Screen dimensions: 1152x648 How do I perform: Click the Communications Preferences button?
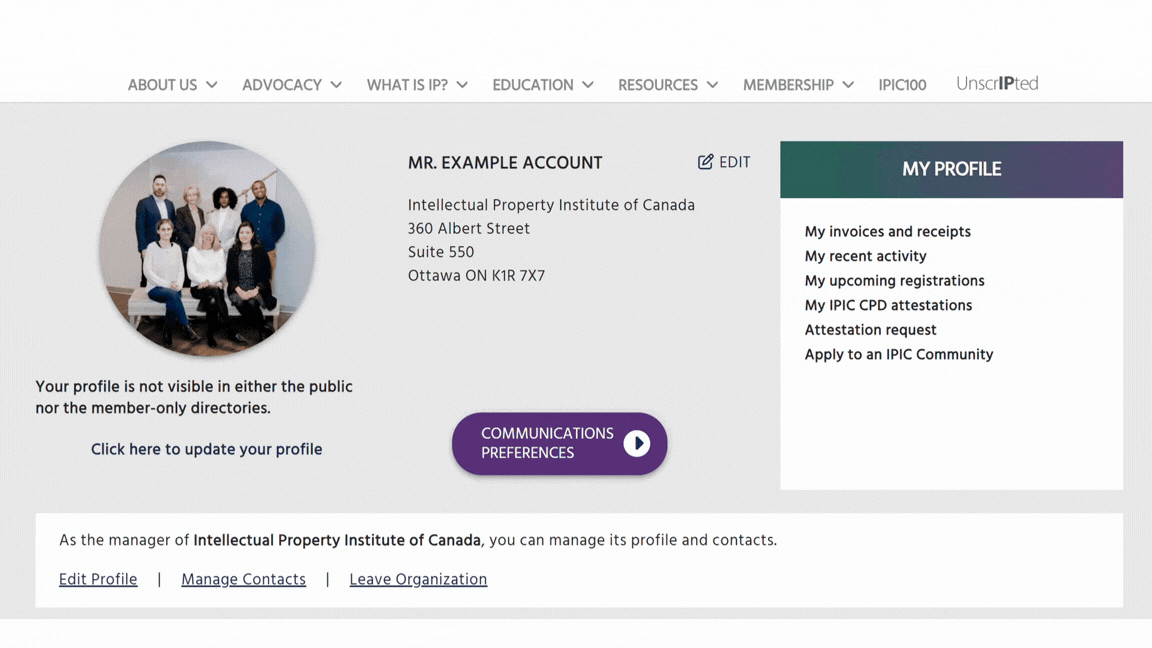[546, 443]
